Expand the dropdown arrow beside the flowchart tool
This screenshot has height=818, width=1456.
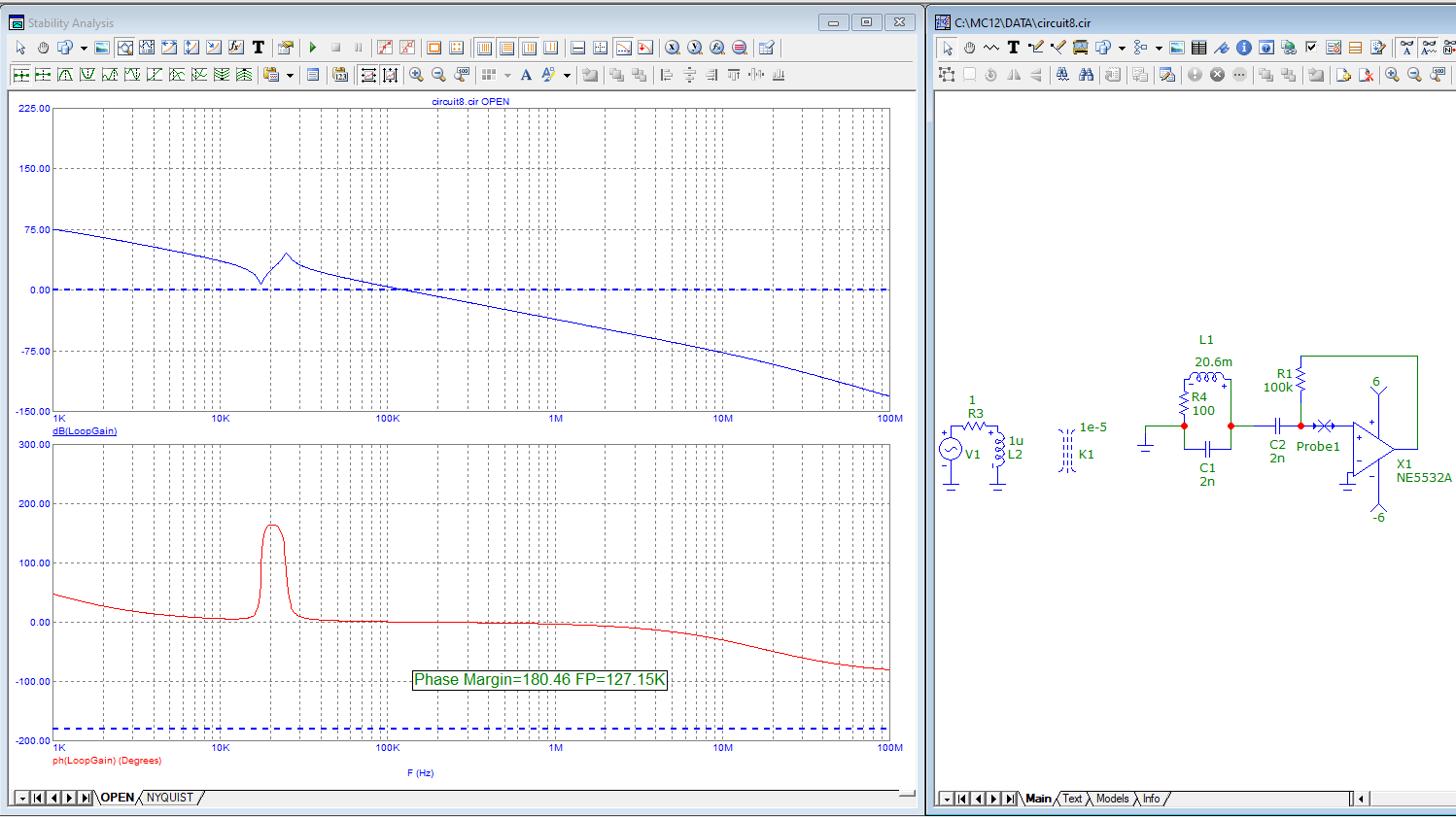click(x=1159, y=48)
